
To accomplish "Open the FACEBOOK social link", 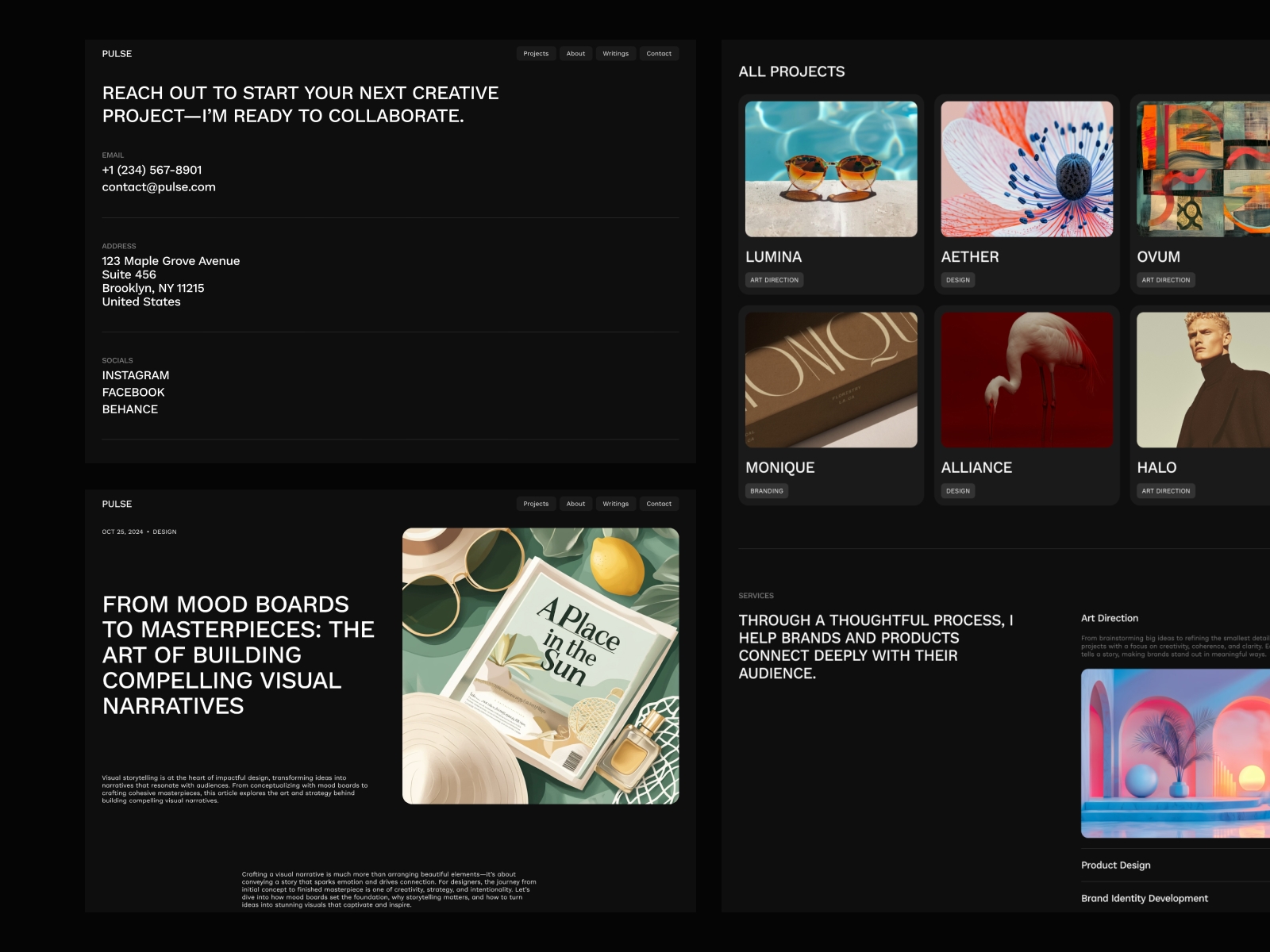I will 133,392.
